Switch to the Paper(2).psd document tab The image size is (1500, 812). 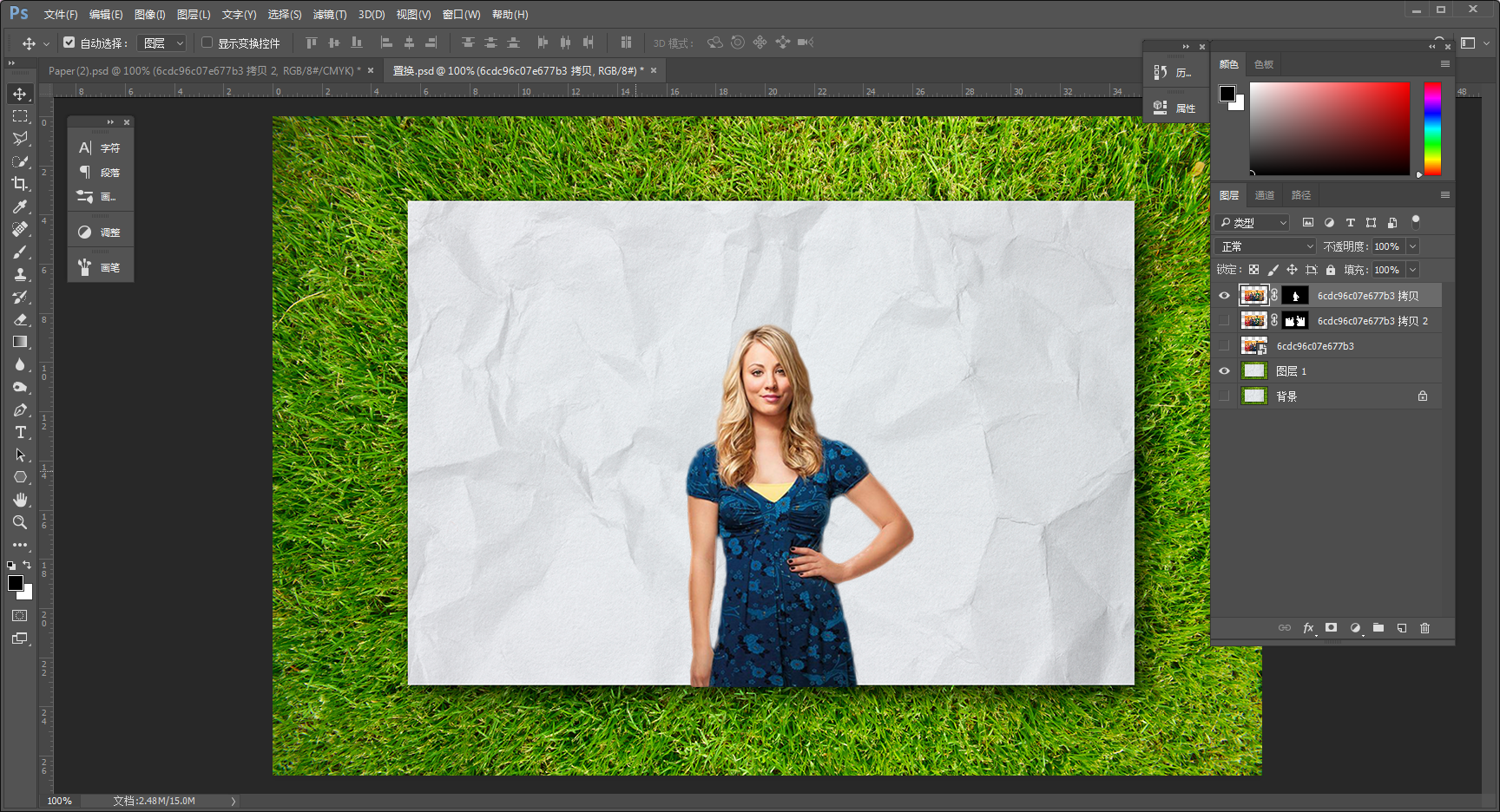[x=205, y=71]
